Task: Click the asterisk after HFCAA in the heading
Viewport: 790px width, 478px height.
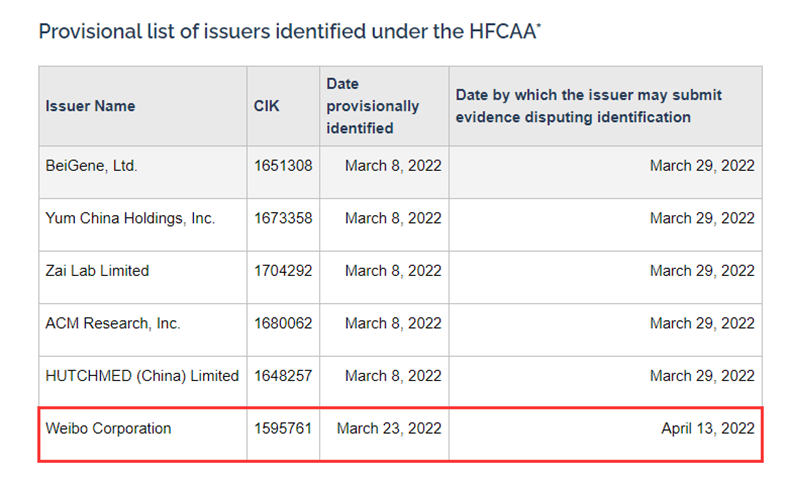Action: point(539,25)
